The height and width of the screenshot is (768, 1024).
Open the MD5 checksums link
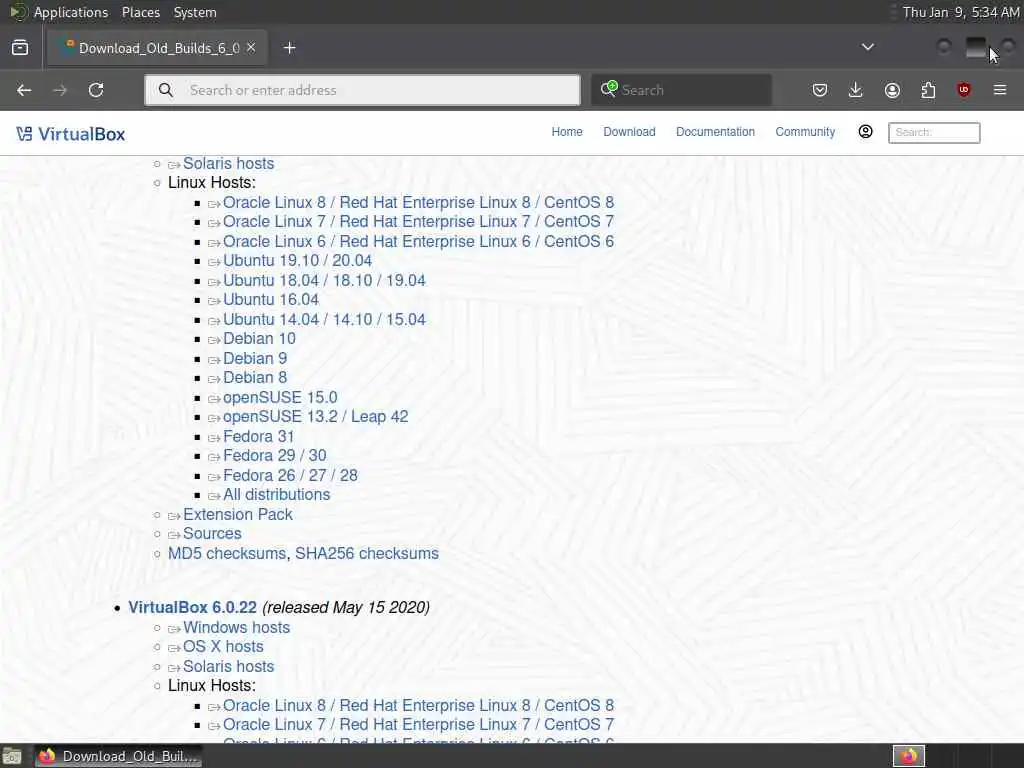227,553
